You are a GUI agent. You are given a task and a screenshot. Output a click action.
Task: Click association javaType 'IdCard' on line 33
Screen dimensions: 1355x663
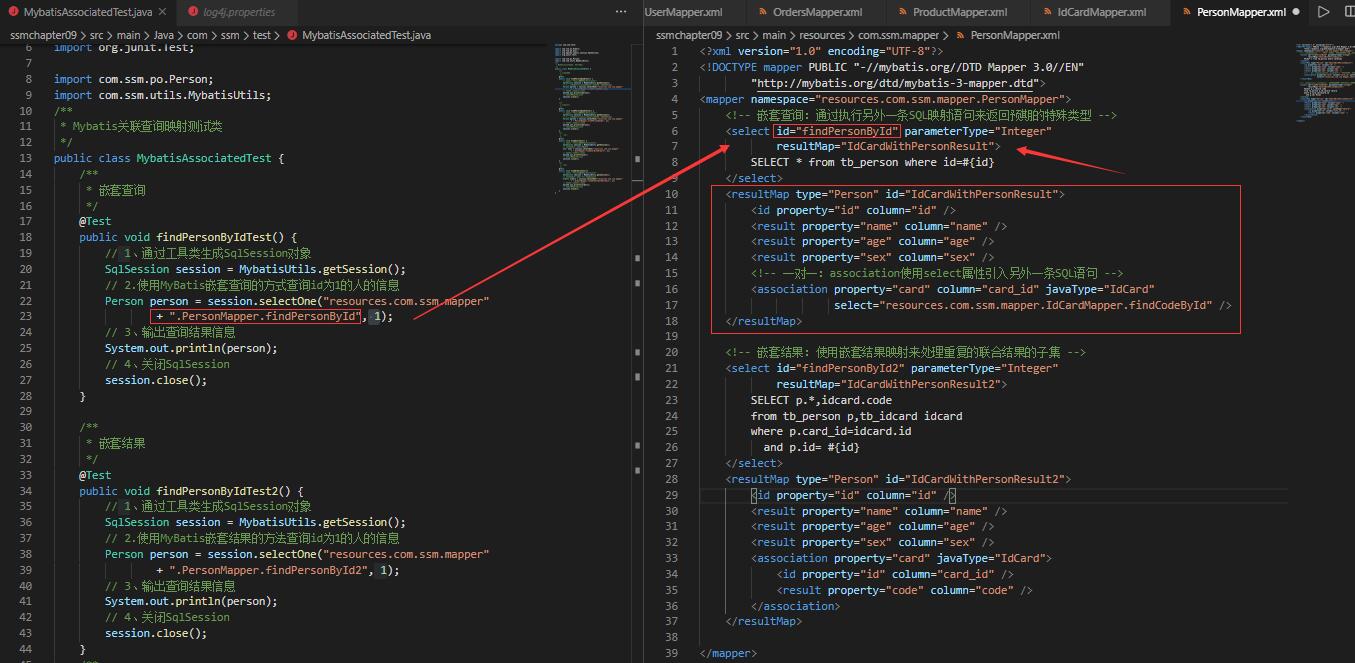click(x=1018, y=558)
